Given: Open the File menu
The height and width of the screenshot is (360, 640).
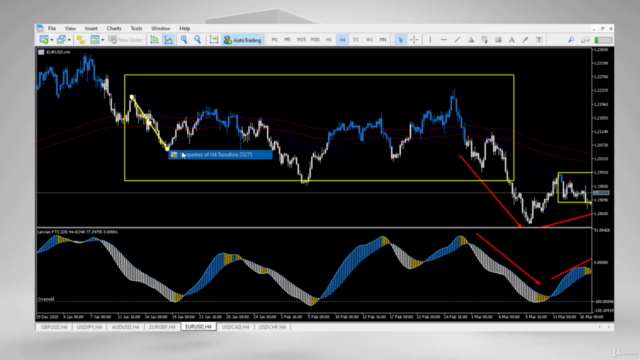Looking at the screenshot, I should click(52, 28).
